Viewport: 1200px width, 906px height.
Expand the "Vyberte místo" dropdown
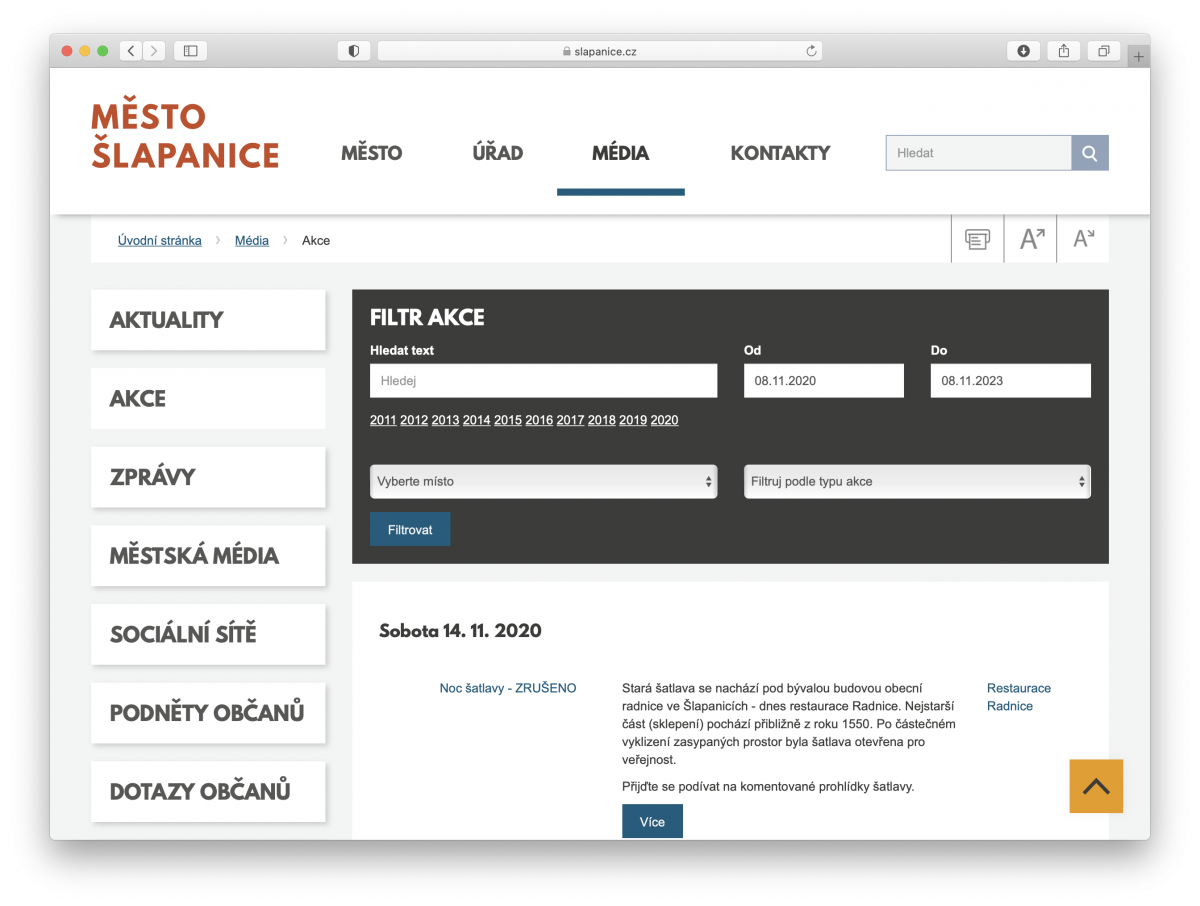(x=543, y=481)
